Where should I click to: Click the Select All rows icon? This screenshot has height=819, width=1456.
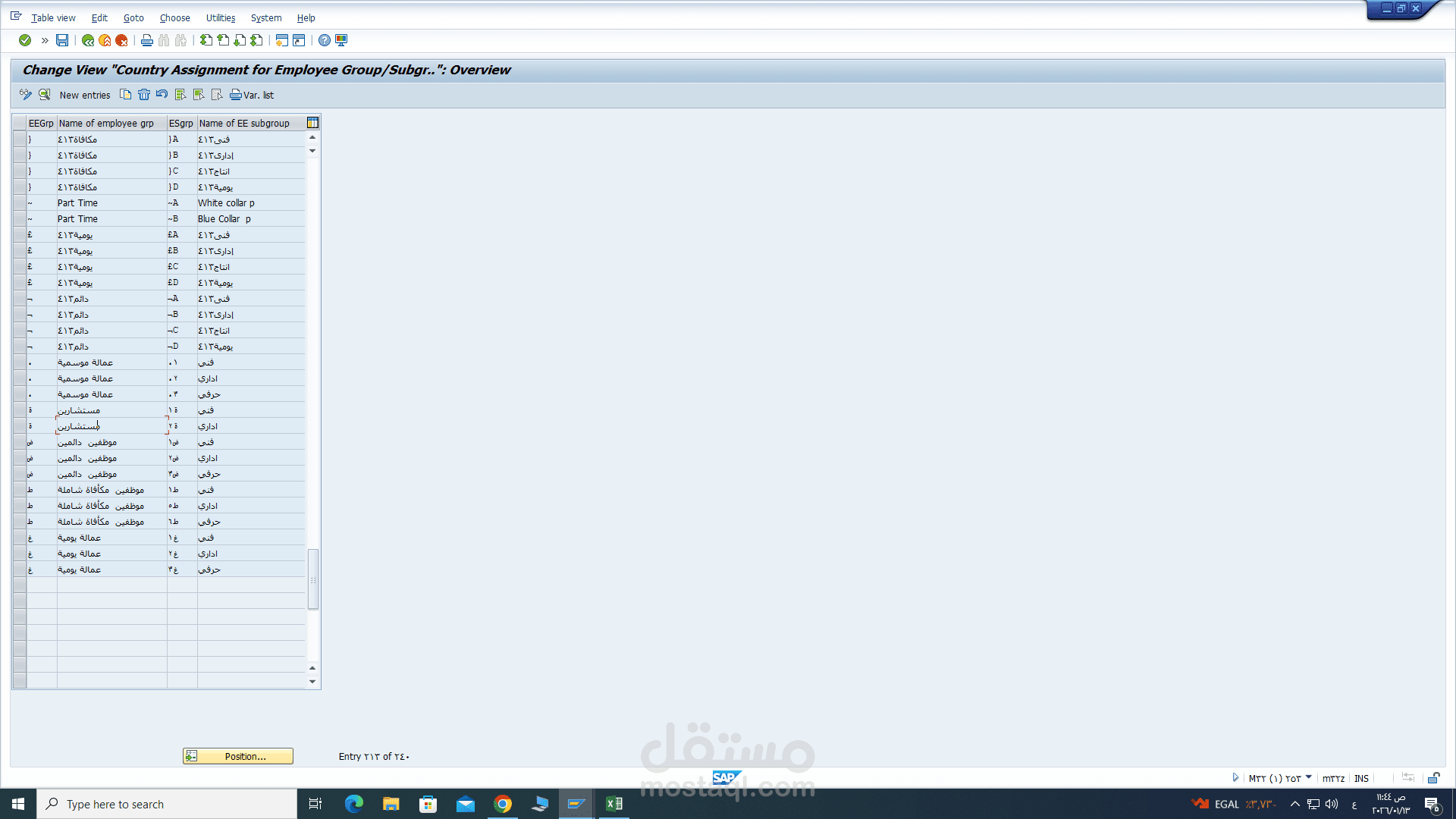[x=180, y=95]
